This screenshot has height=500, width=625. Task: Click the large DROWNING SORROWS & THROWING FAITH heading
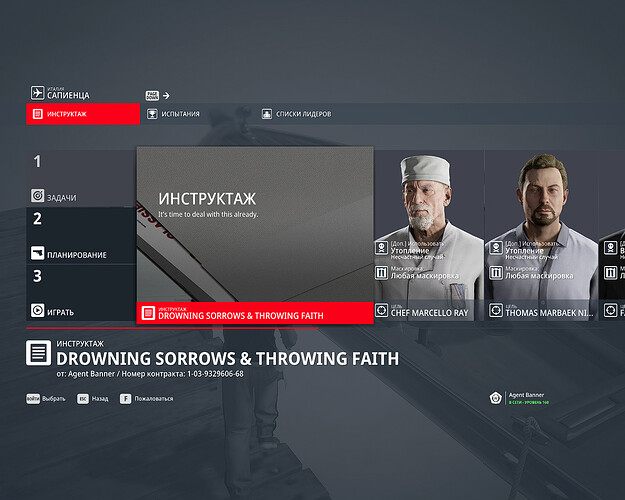228,358
